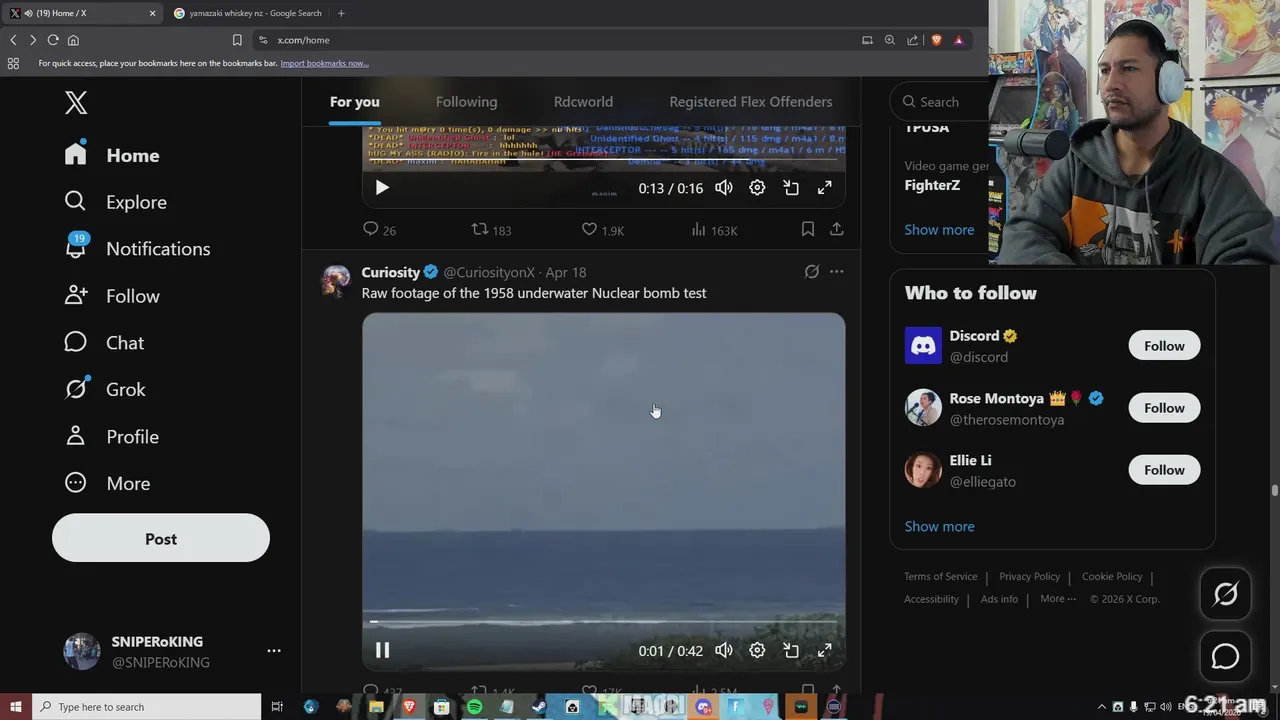Open Explore in the sidebar
This screenshot has height=720, width=1280.
pyautogui.click(x=115, y=202)
